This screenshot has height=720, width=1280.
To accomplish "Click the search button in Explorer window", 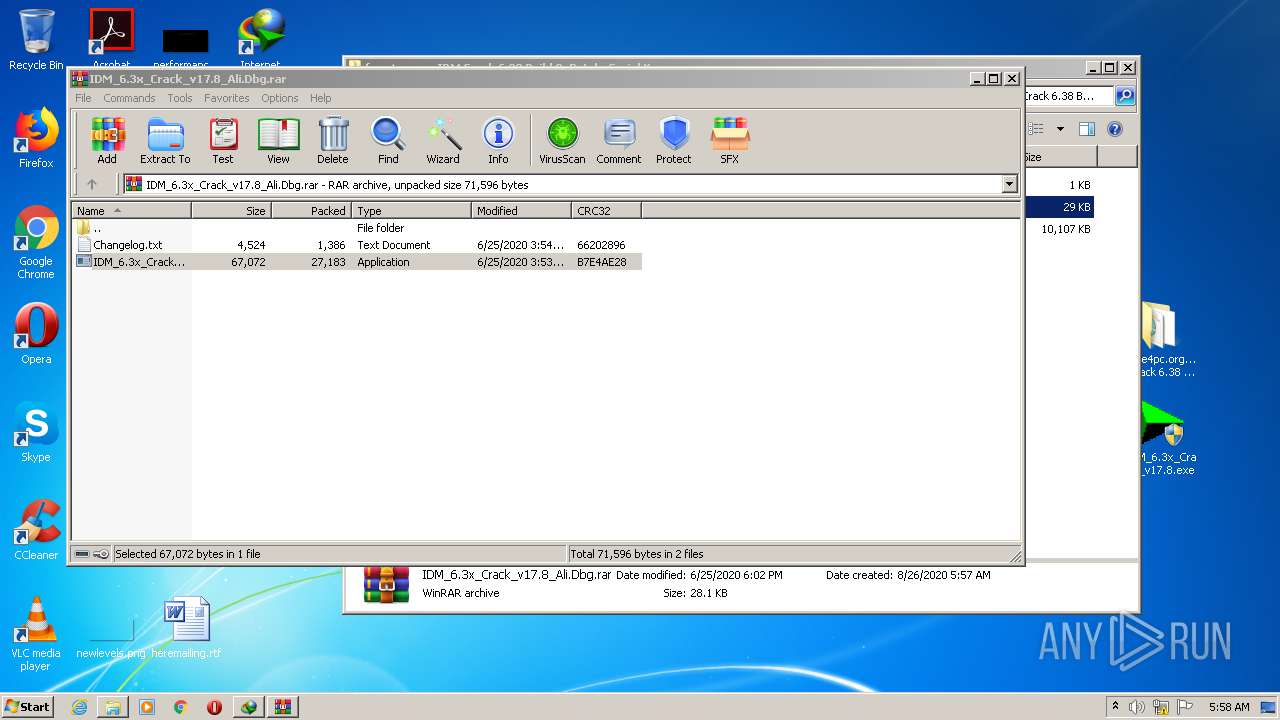I will (x=1125, y=96).
